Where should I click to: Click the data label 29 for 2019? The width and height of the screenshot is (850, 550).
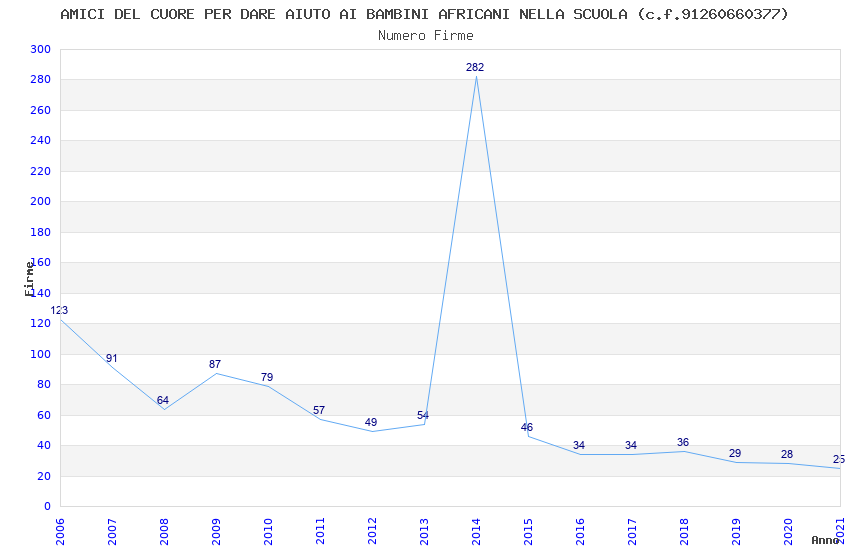click(735, 453)
